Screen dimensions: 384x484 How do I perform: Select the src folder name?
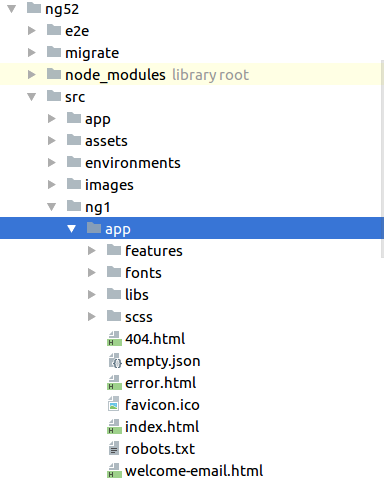75,97
